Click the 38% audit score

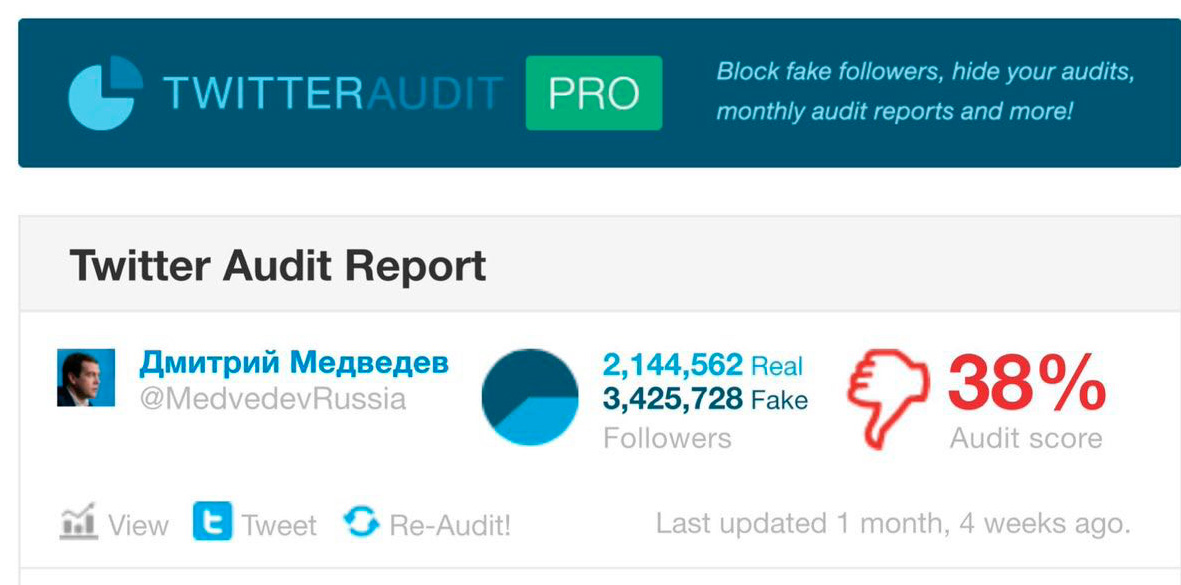point(1026,385)
